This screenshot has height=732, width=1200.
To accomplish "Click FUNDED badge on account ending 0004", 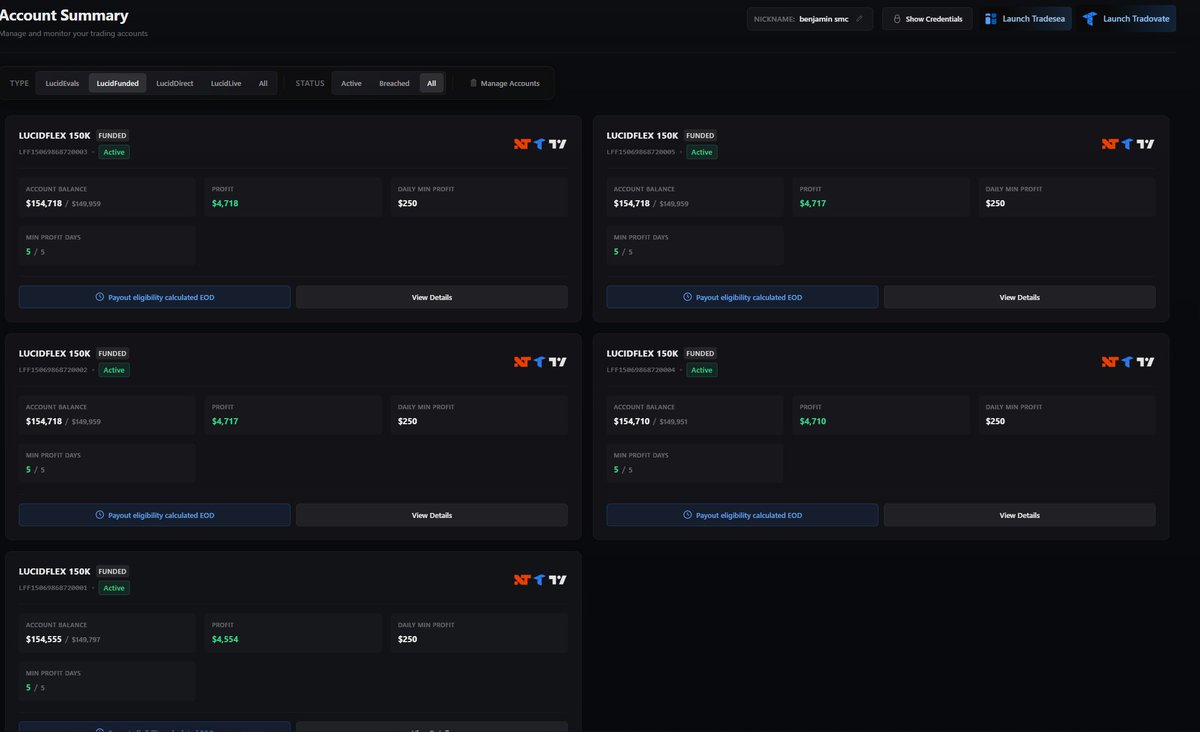I will pos(700,353).
